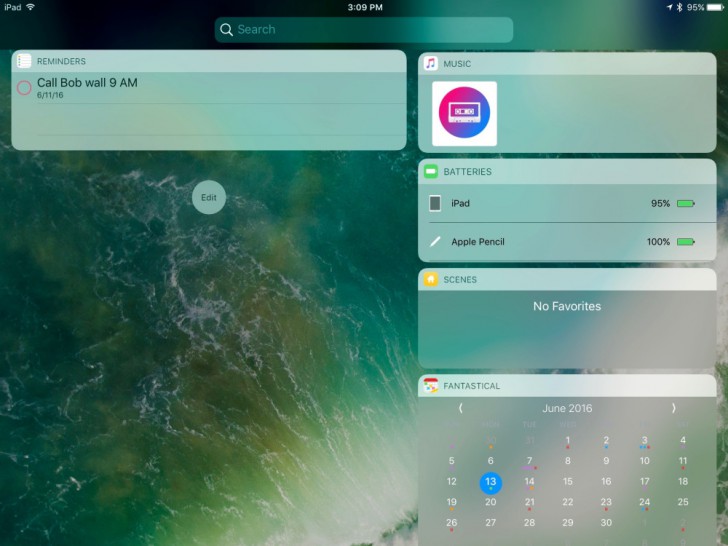The image size is (728, 546).
Task: Tap the Apple Pencil icon in Batteries
Action: point(435,241)
